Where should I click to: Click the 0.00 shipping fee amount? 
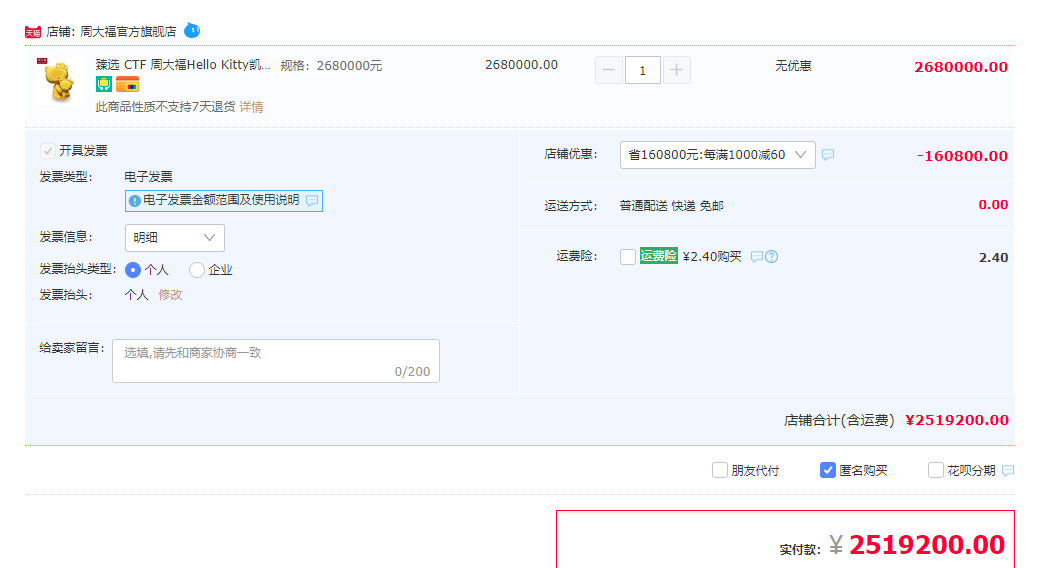click(x=994, y=205)
